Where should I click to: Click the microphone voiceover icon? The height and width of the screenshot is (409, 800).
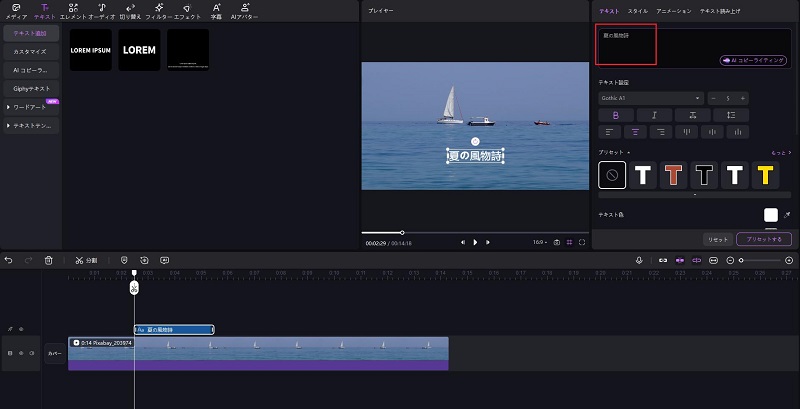click(x=638, y=260)
